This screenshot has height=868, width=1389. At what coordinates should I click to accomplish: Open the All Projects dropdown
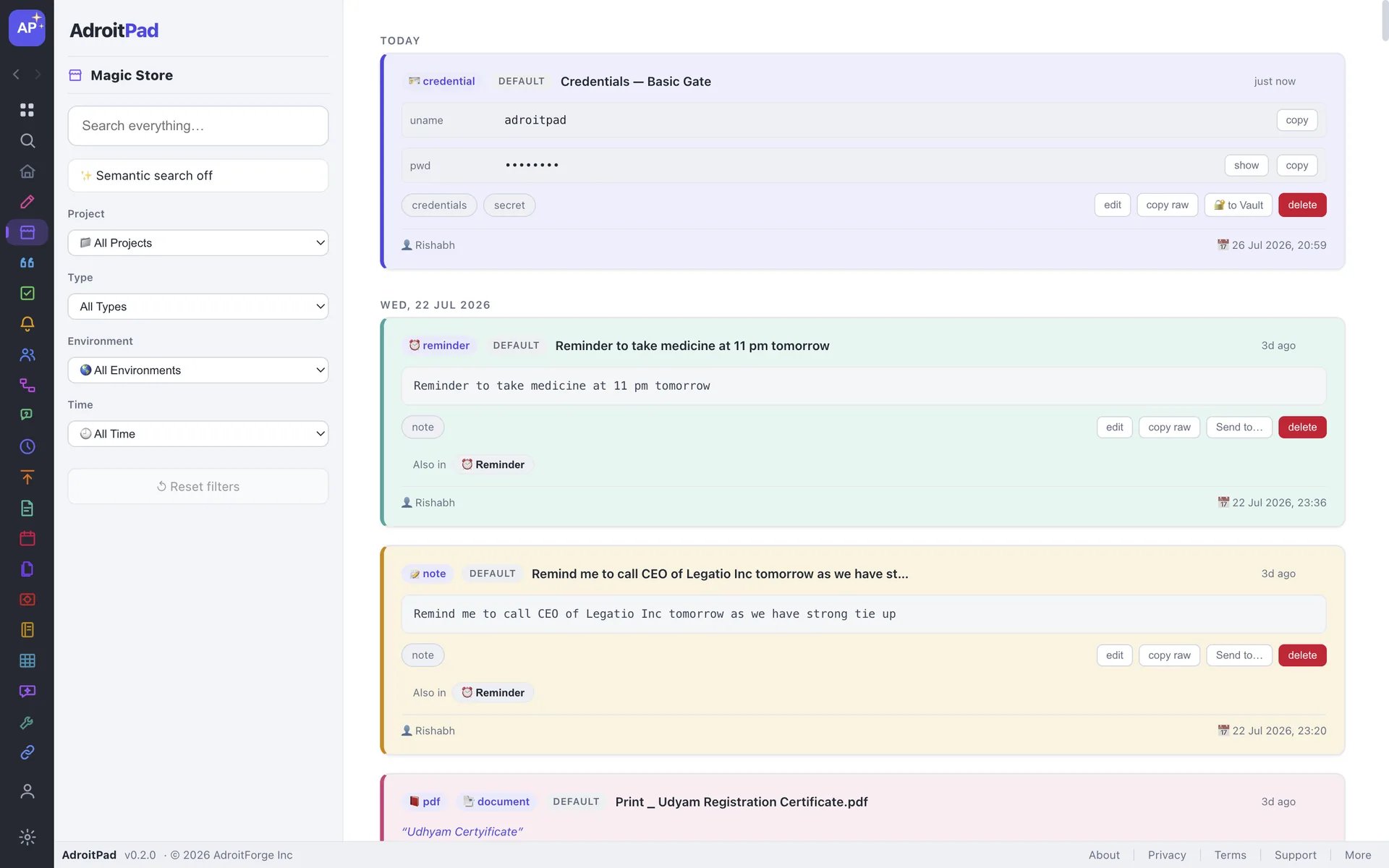pyautogui.click(x=197, y=243)
